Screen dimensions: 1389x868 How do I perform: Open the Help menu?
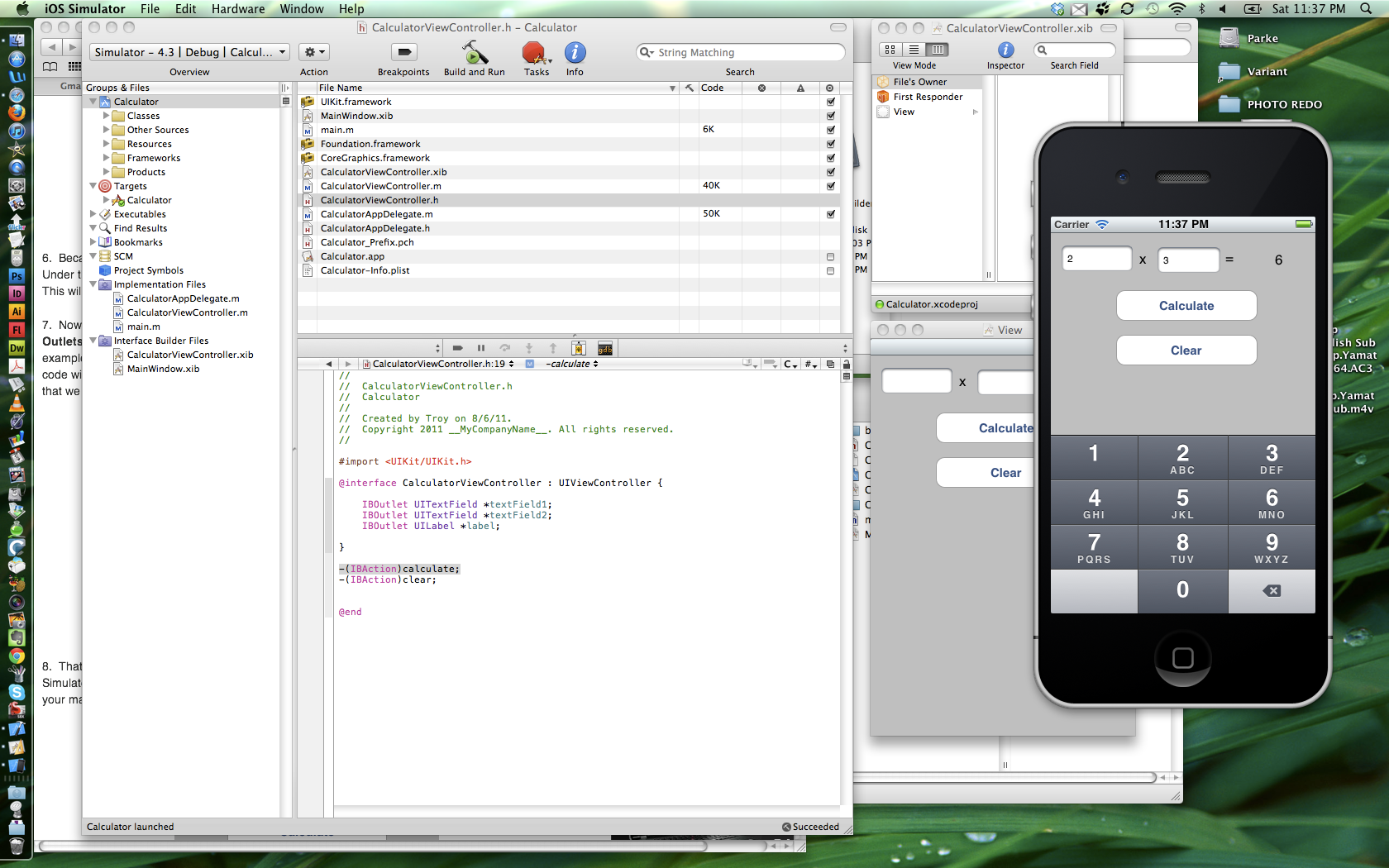[351, 8]
